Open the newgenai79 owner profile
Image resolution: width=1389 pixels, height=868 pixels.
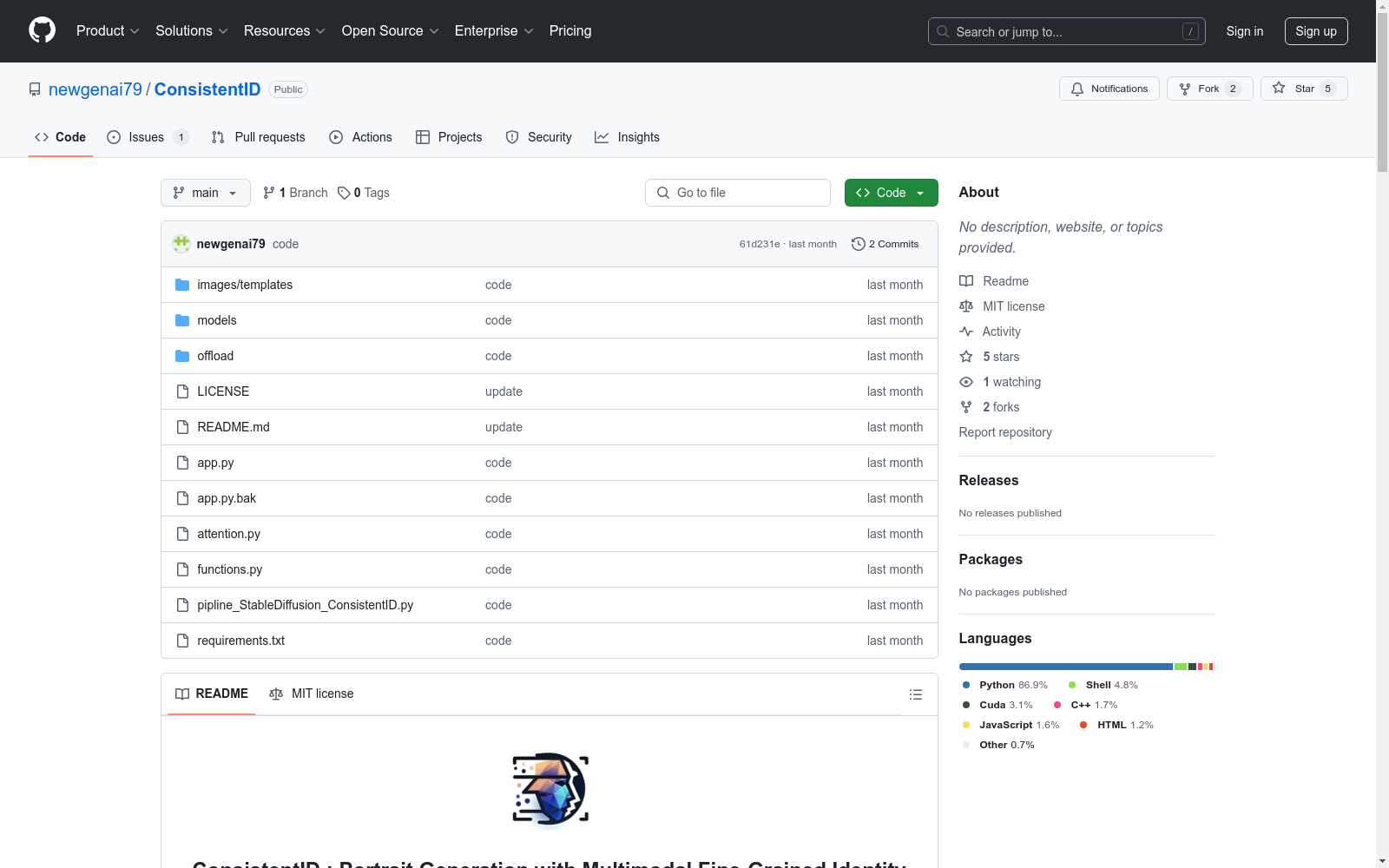(95, 89)
